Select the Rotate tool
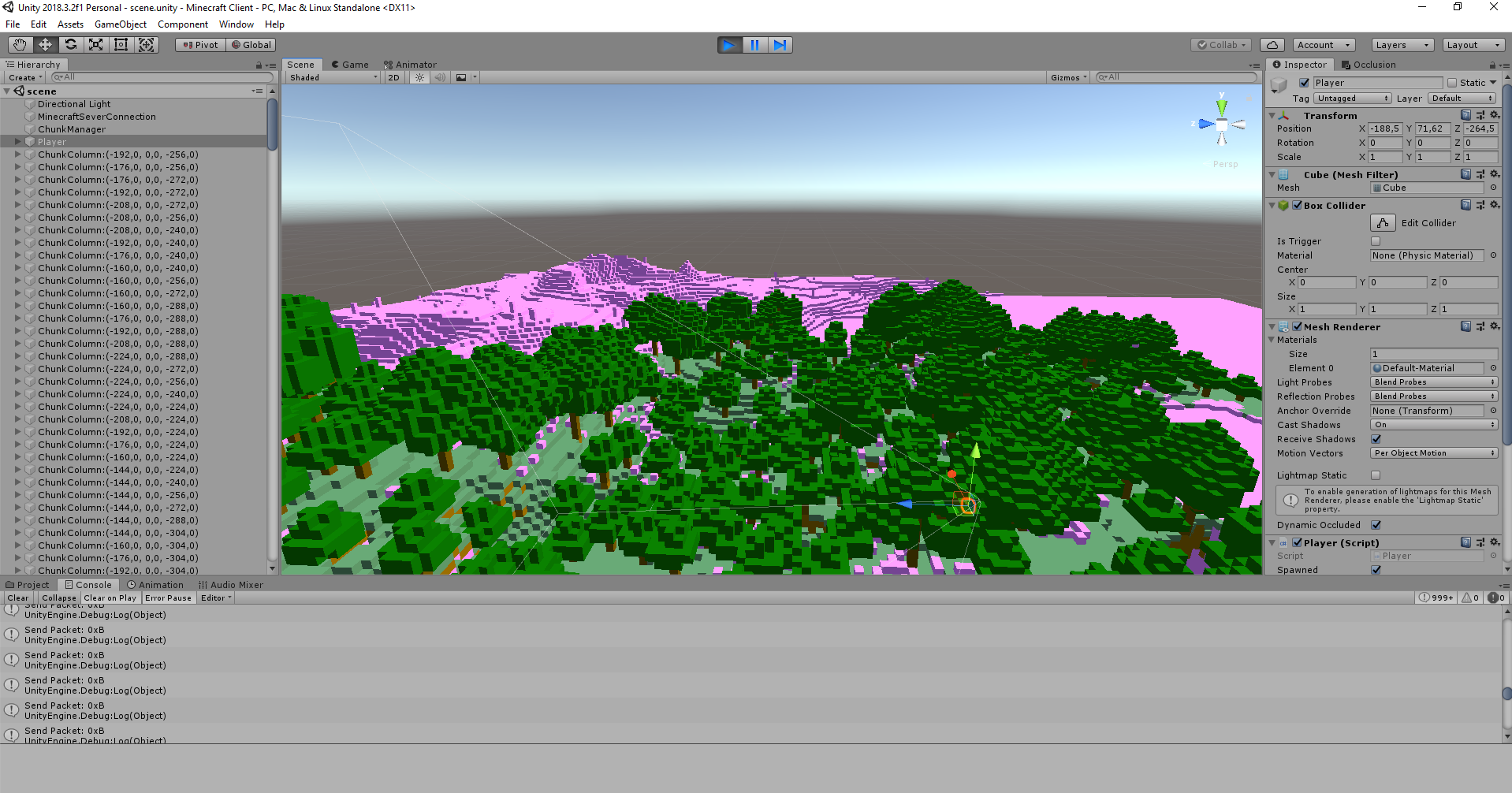Image resolution: width=1512 pixels, height=793 pixels. click(71, 45)
